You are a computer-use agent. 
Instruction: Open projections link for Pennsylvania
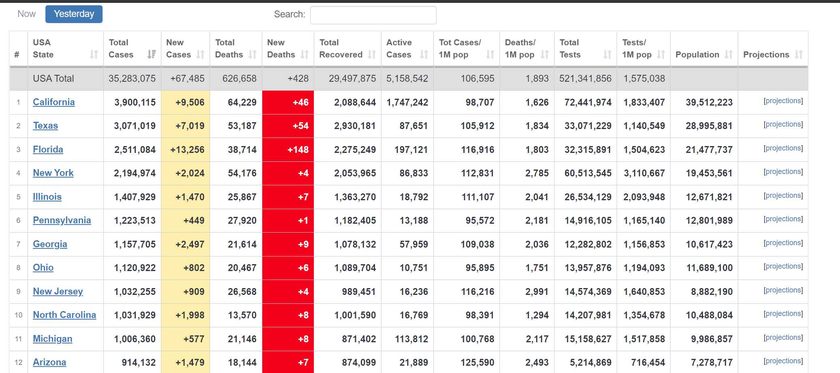click(783, 219)
